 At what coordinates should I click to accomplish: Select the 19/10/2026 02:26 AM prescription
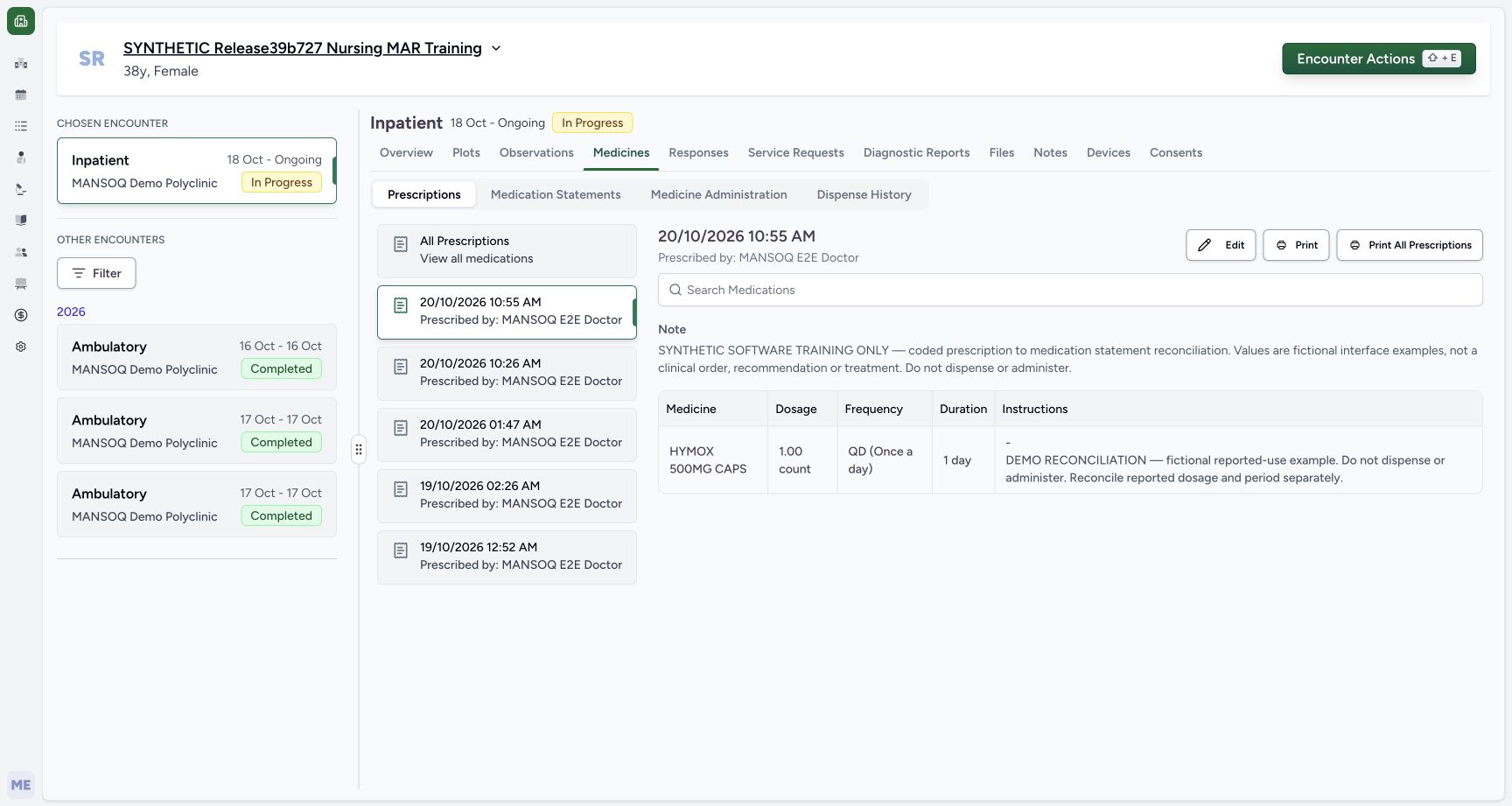[507, 496]
